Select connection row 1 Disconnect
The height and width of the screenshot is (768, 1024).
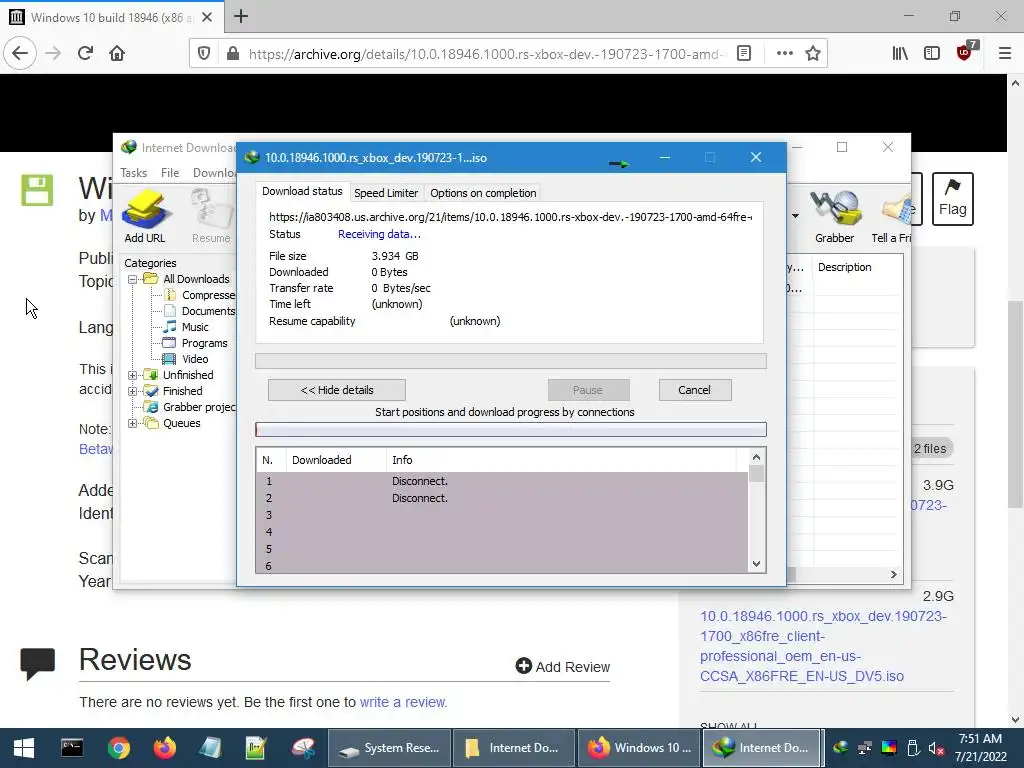click(502, 481)
